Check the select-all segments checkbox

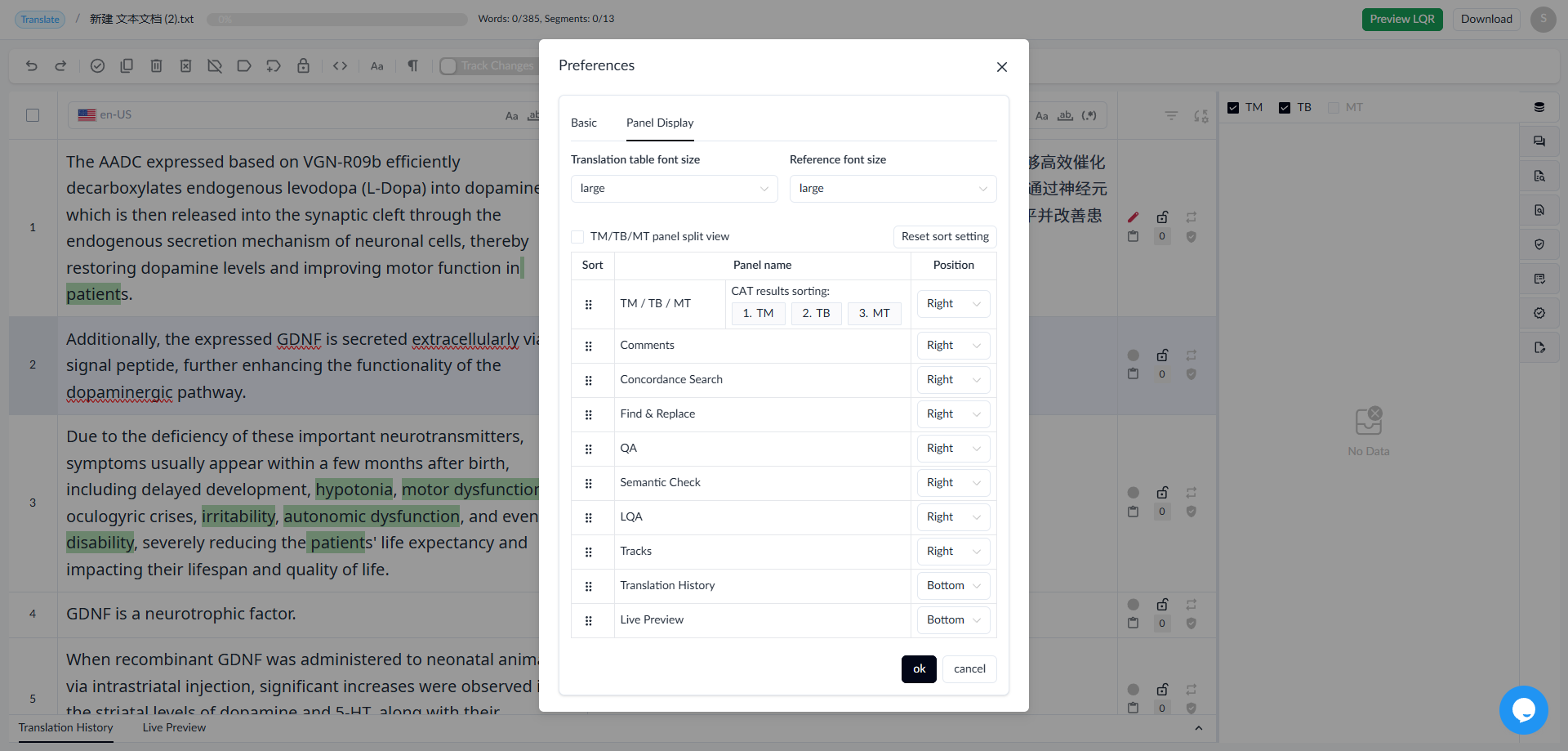pyautogui.click(x=33, y=115)
